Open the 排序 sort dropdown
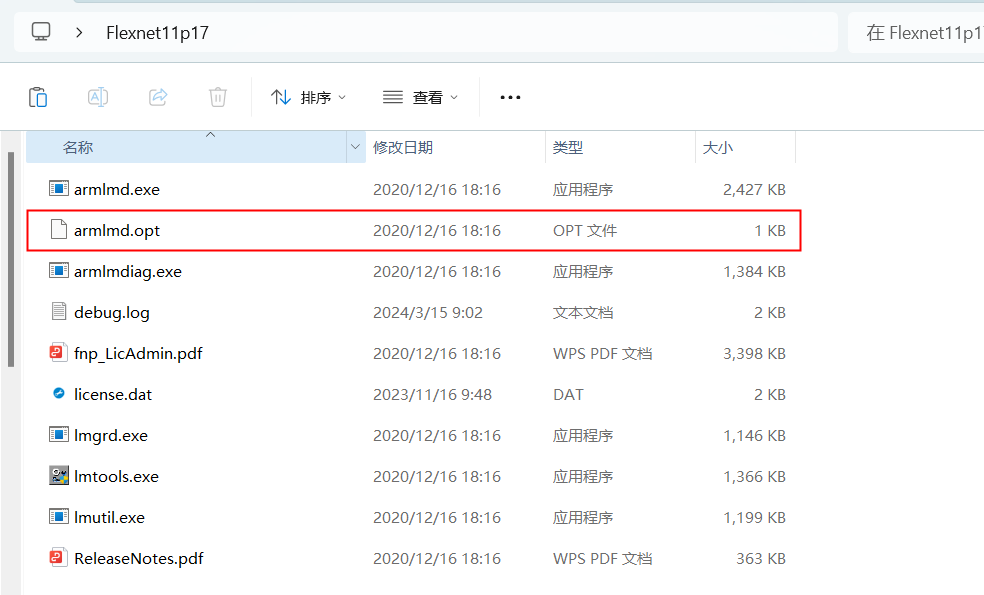The height and width of the screenshot is (595, 984). coord(309,97)
